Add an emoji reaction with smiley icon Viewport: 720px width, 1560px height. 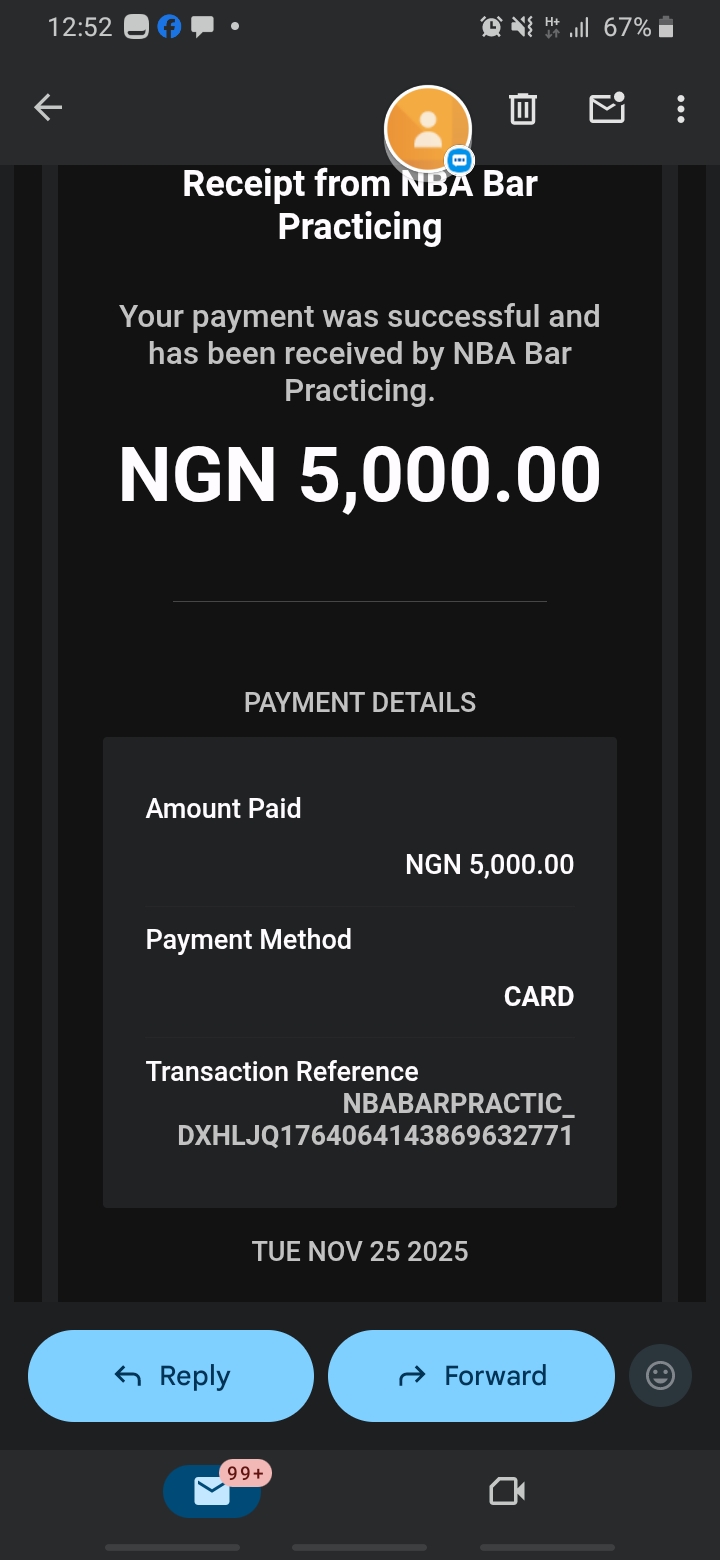(660, 1376)
